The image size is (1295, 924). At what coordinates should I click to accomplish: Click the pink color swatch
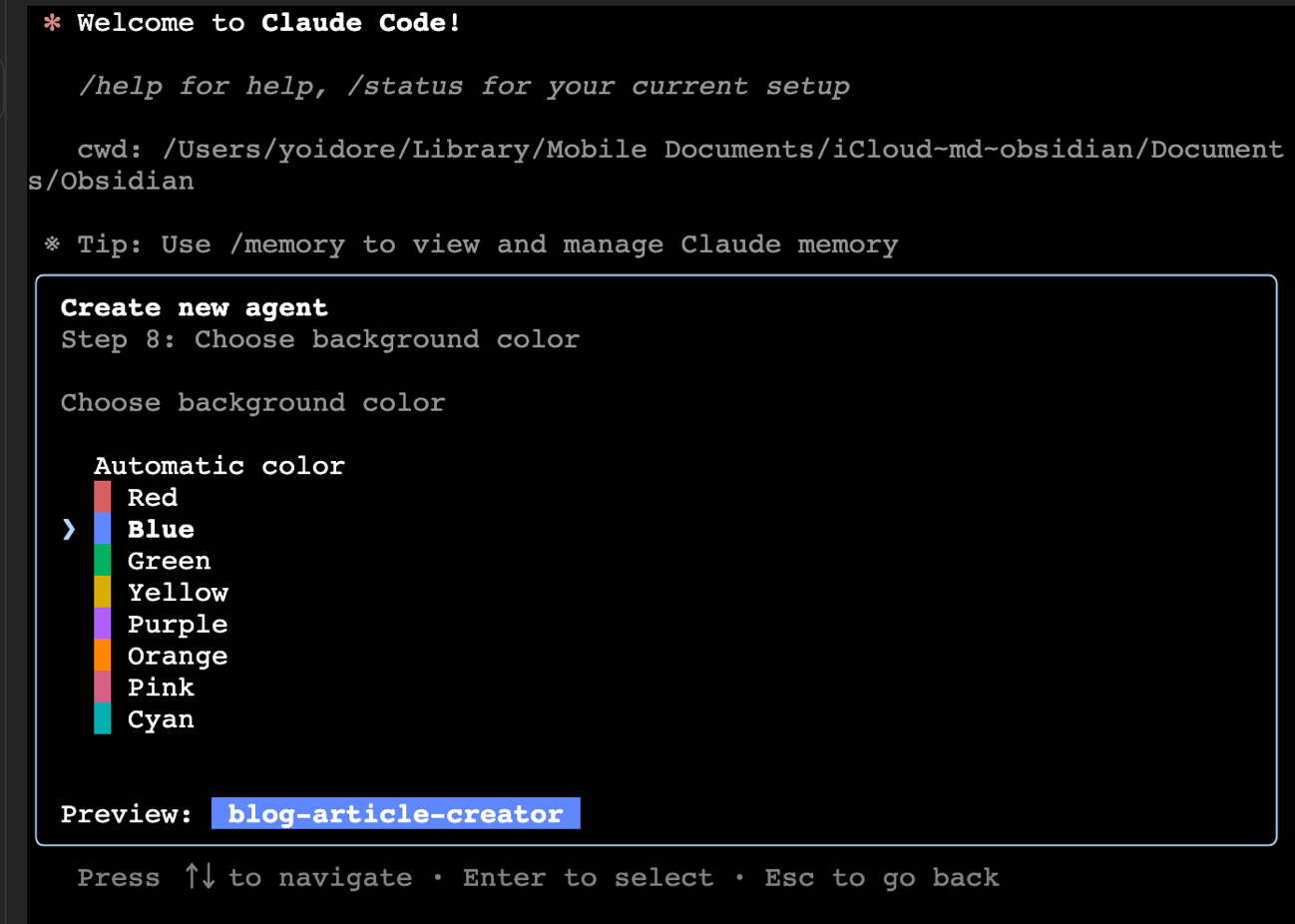103,688
